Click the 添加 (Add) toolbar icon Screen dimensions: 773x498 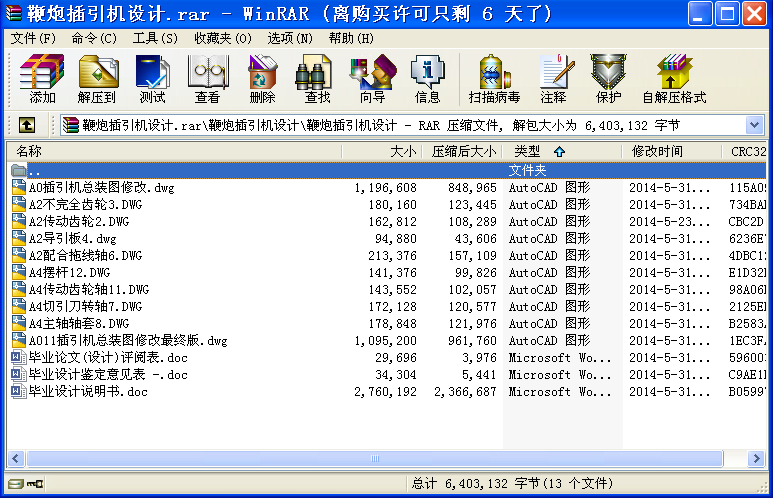pos(43,79)
